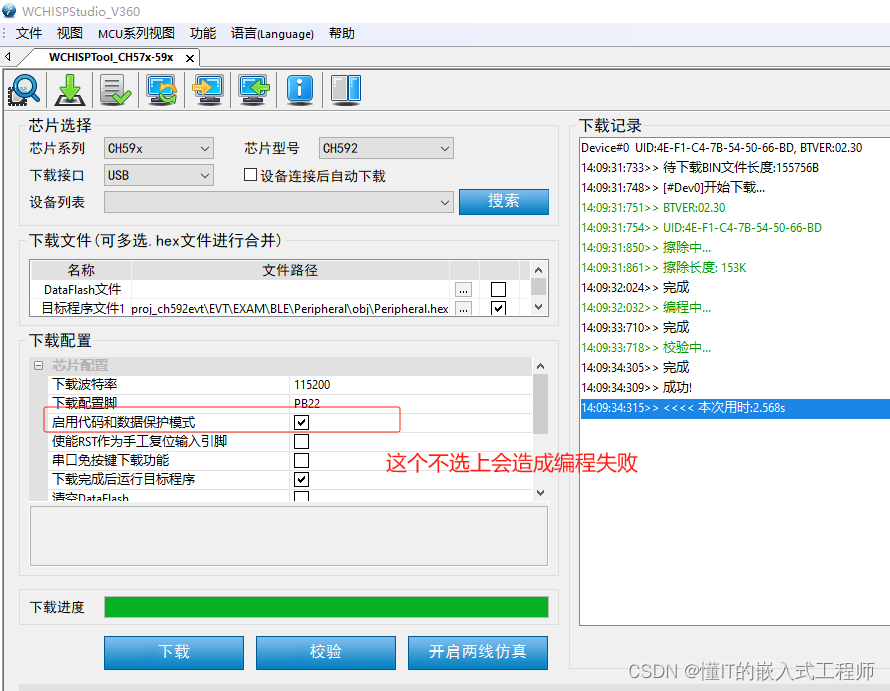Enable 串口免按键下载功能 checkbox
Viewport: 890px width, 691px height.
[301, 460]
